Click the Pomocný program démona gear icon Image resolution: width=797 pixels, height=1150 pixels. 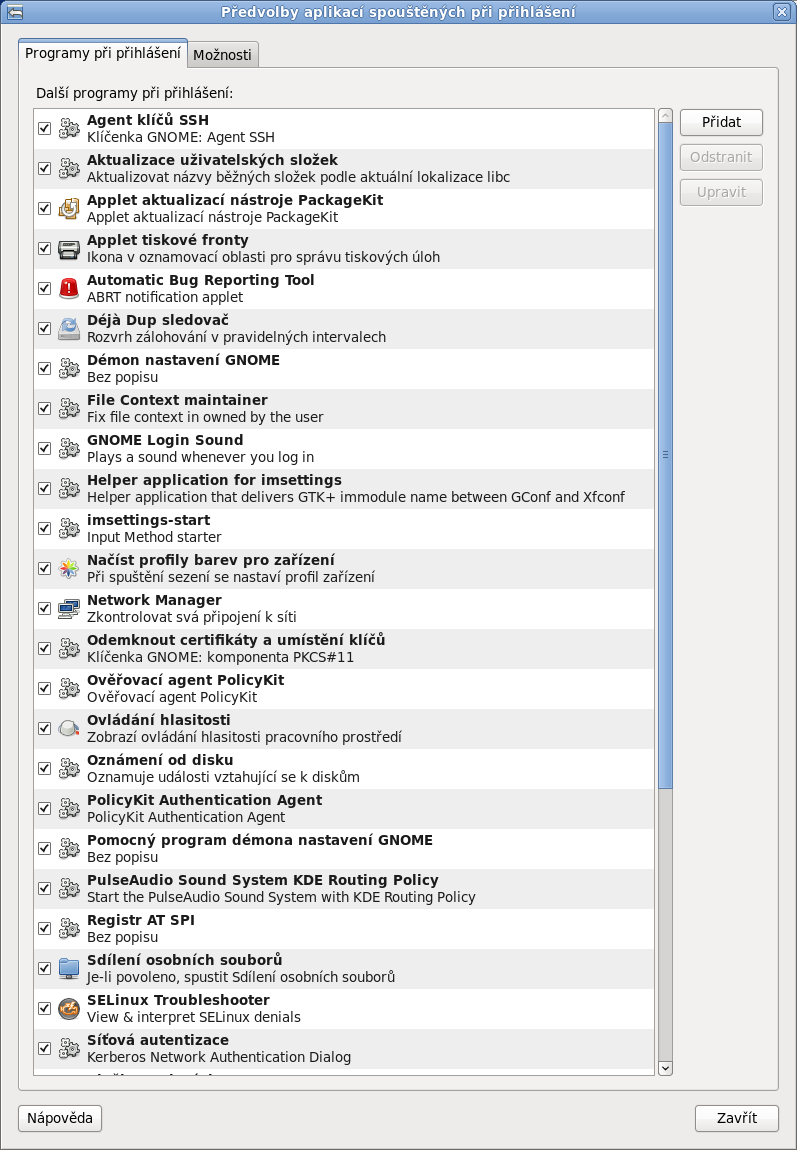[69, 848]
